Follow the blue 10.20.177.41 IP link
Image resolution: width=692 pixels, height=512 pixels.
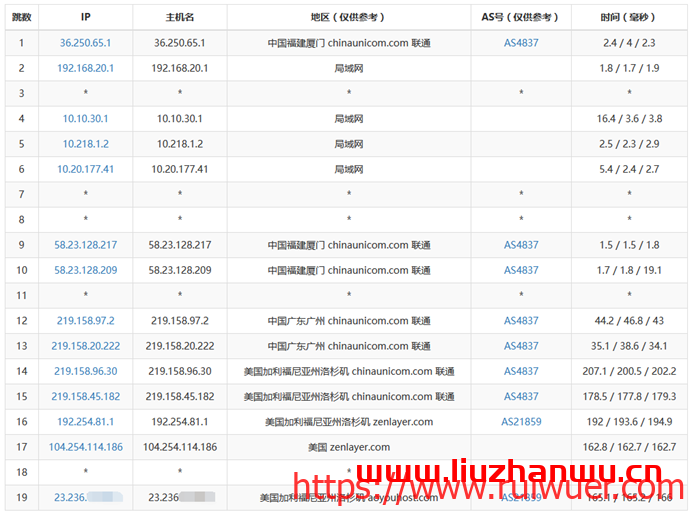click(x=85, y=169)
